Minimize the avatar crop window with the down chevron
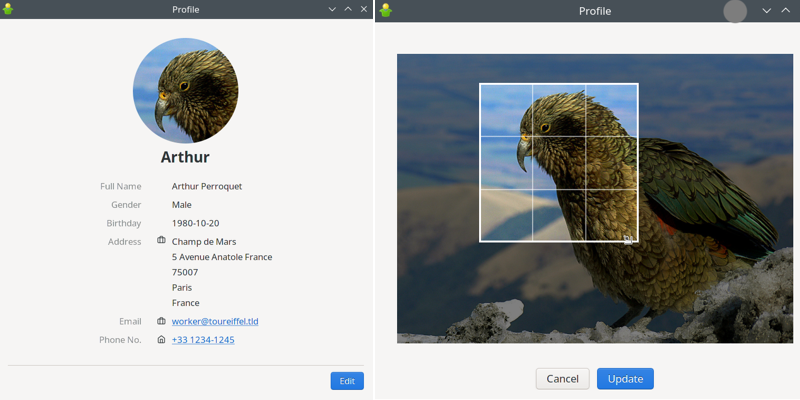The height and width of the screenshot is (400, 800). pos(766,11)
